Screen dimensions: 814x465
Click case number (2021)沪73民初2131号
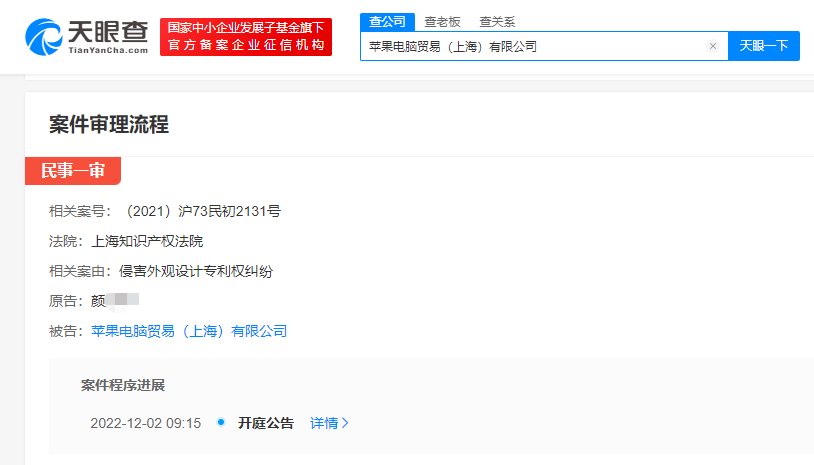(202, 211)
